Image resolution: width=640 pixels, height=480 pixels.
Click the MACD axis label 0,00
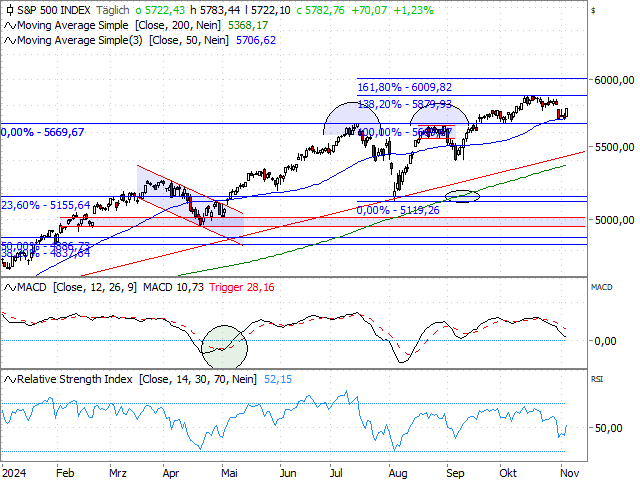point(605,341)
